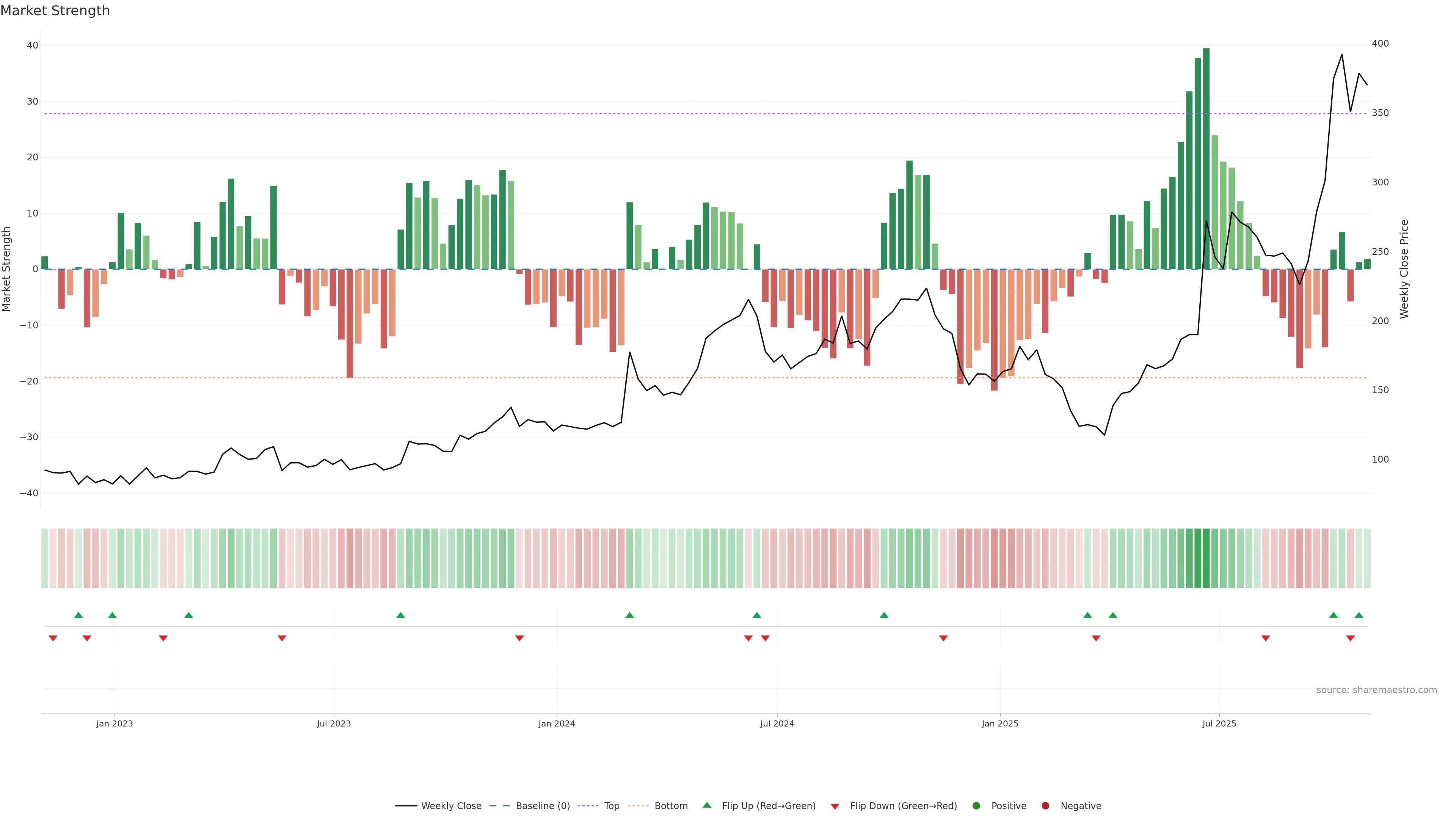Screen dimensions: 1456x819
Task: Click the rightmost red flip-down triangle marker
Action: 1350,638
